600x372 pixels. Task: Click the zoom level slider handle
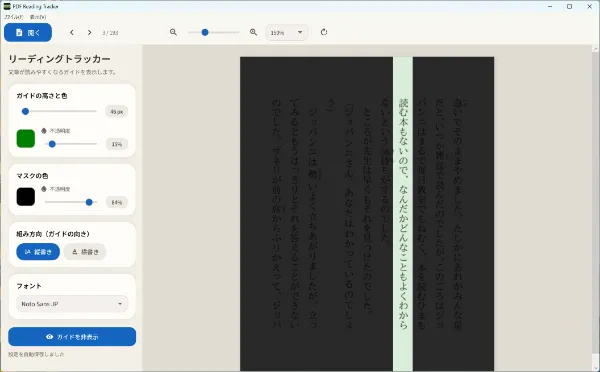click(x=205, y=32)
